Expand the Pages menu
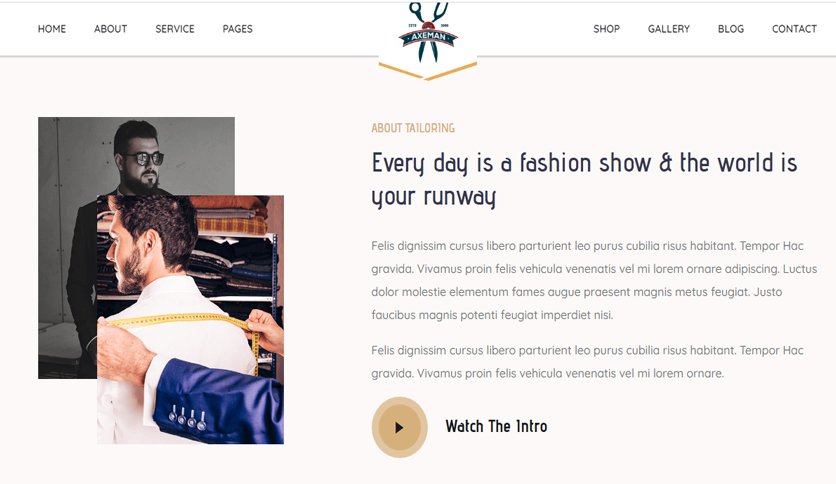 pos(237,29)
